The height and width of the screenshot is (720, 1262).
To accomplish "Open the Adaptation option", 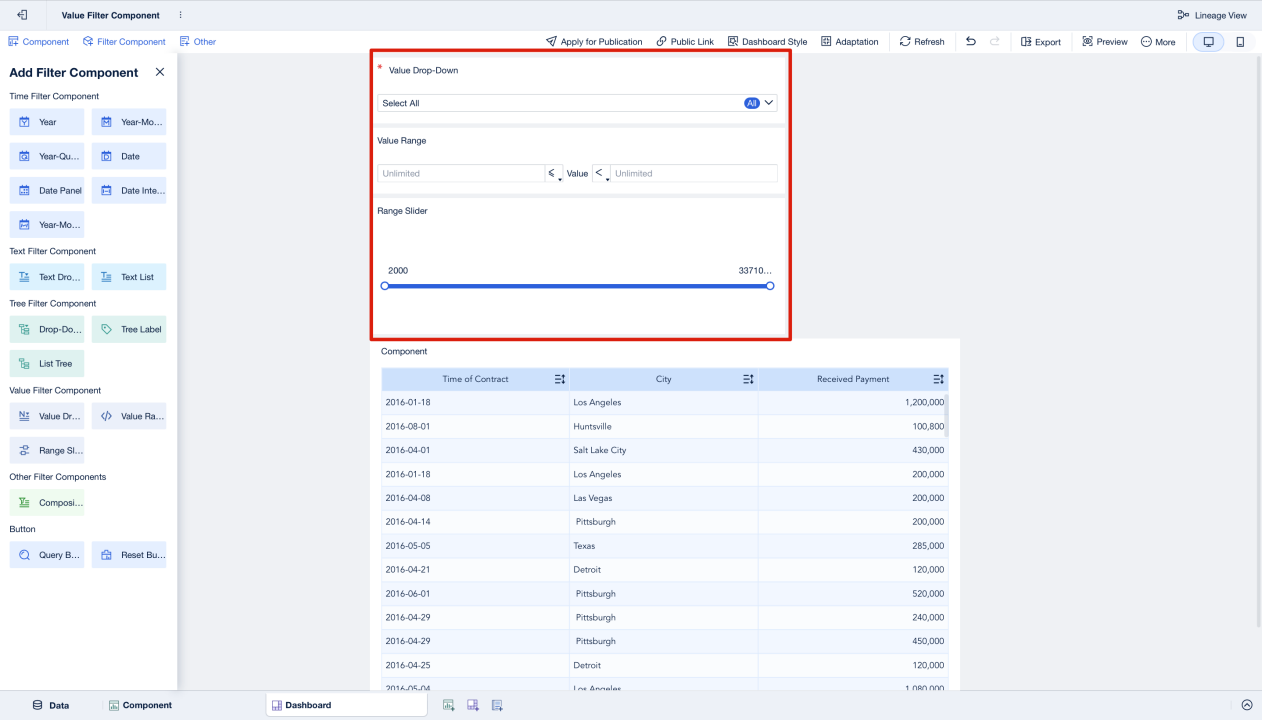I will (x=850, y=42).
